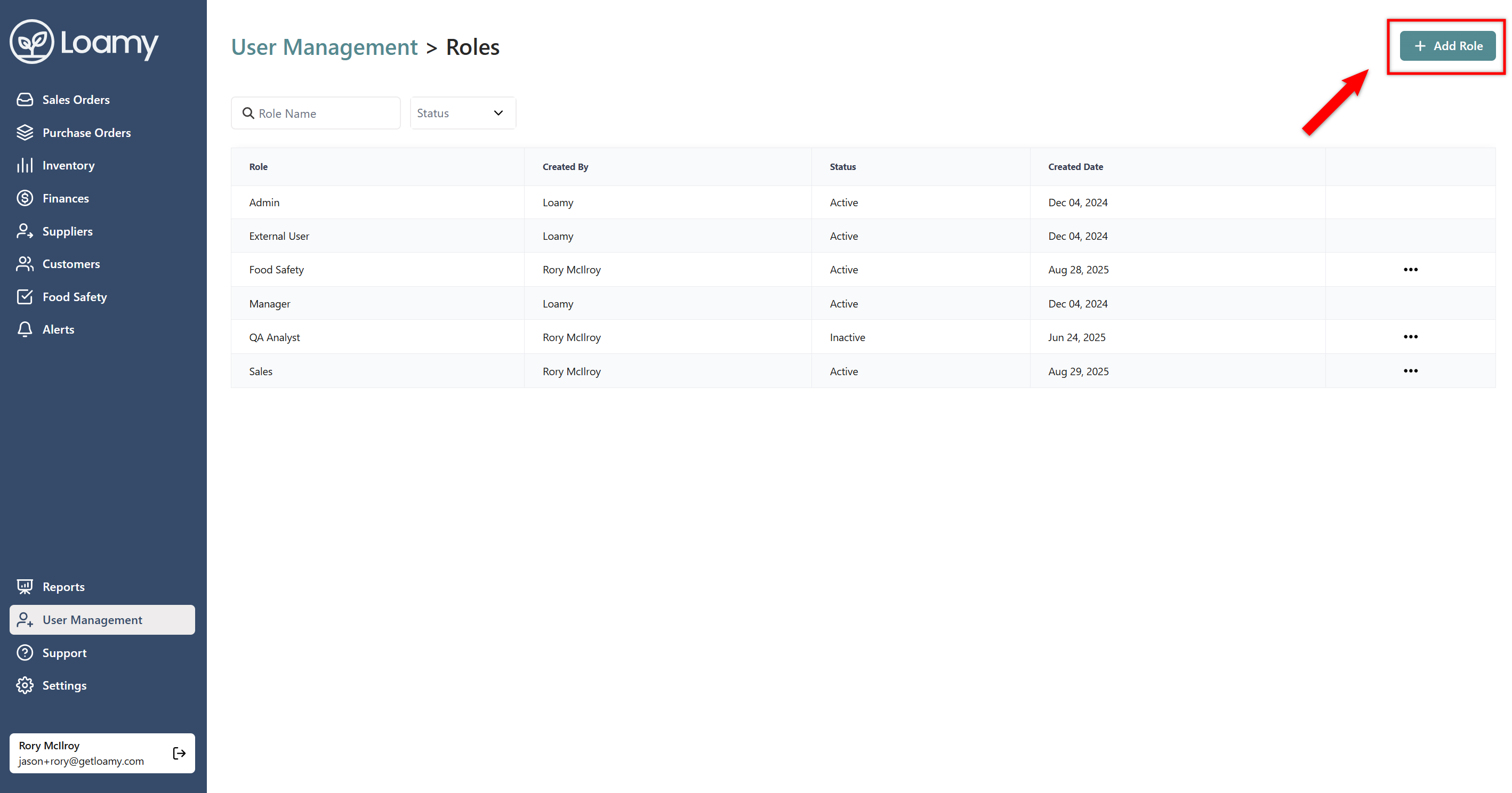Image resolution: width=1512 pixels, height=793 pixels.
Task: Open actions menu for Sales role
Action: pos(1410,371)
